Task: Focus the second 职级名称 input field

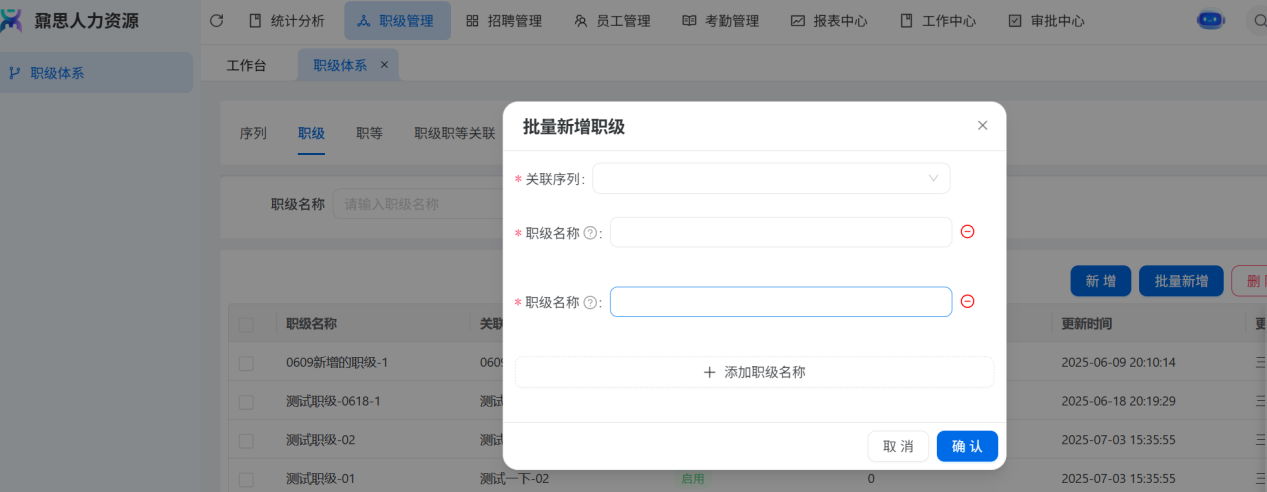Action: pos(780,302)
